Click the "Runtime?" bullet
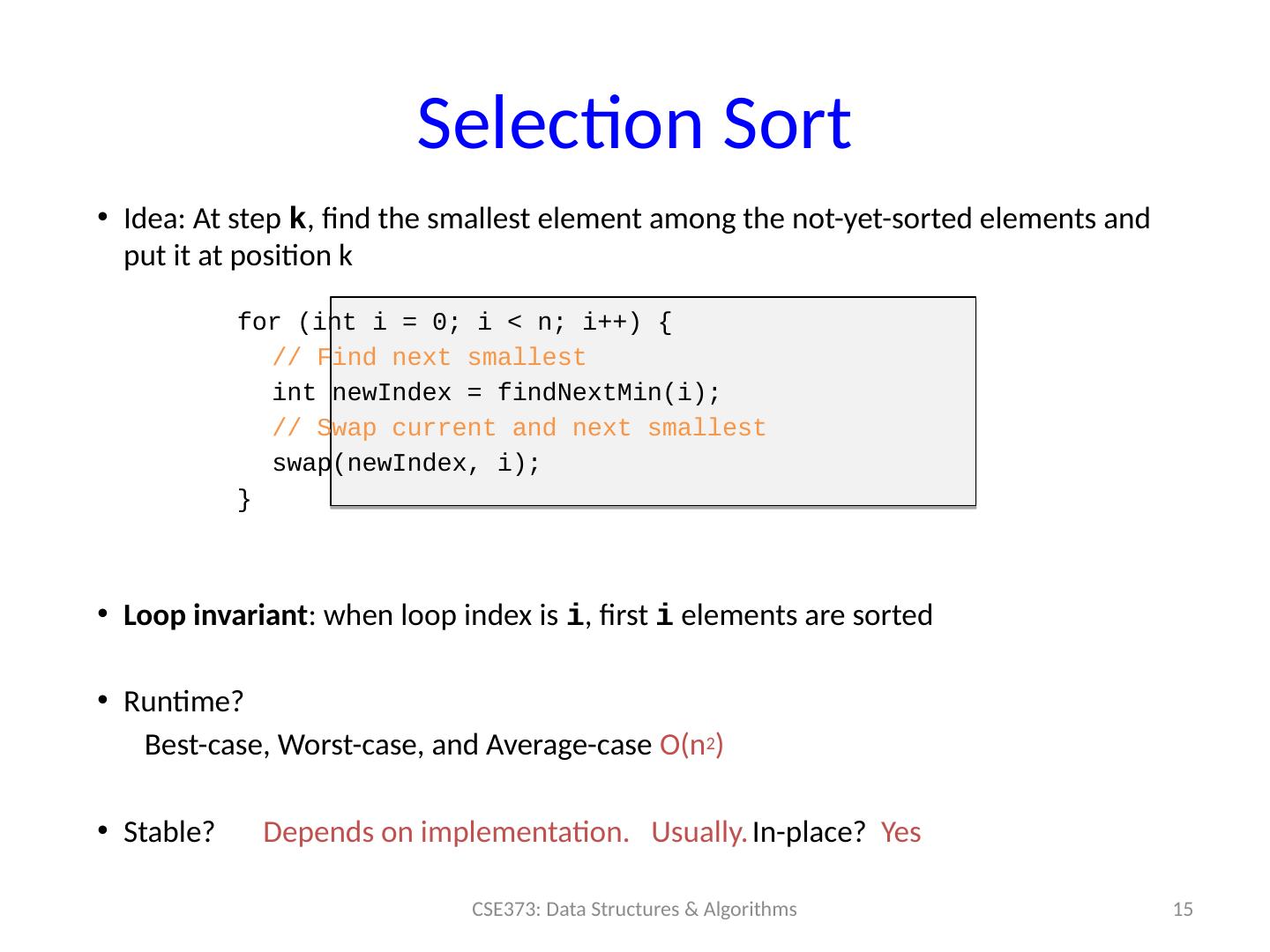This screenshot has height=952, width=1270. [183, 703]
